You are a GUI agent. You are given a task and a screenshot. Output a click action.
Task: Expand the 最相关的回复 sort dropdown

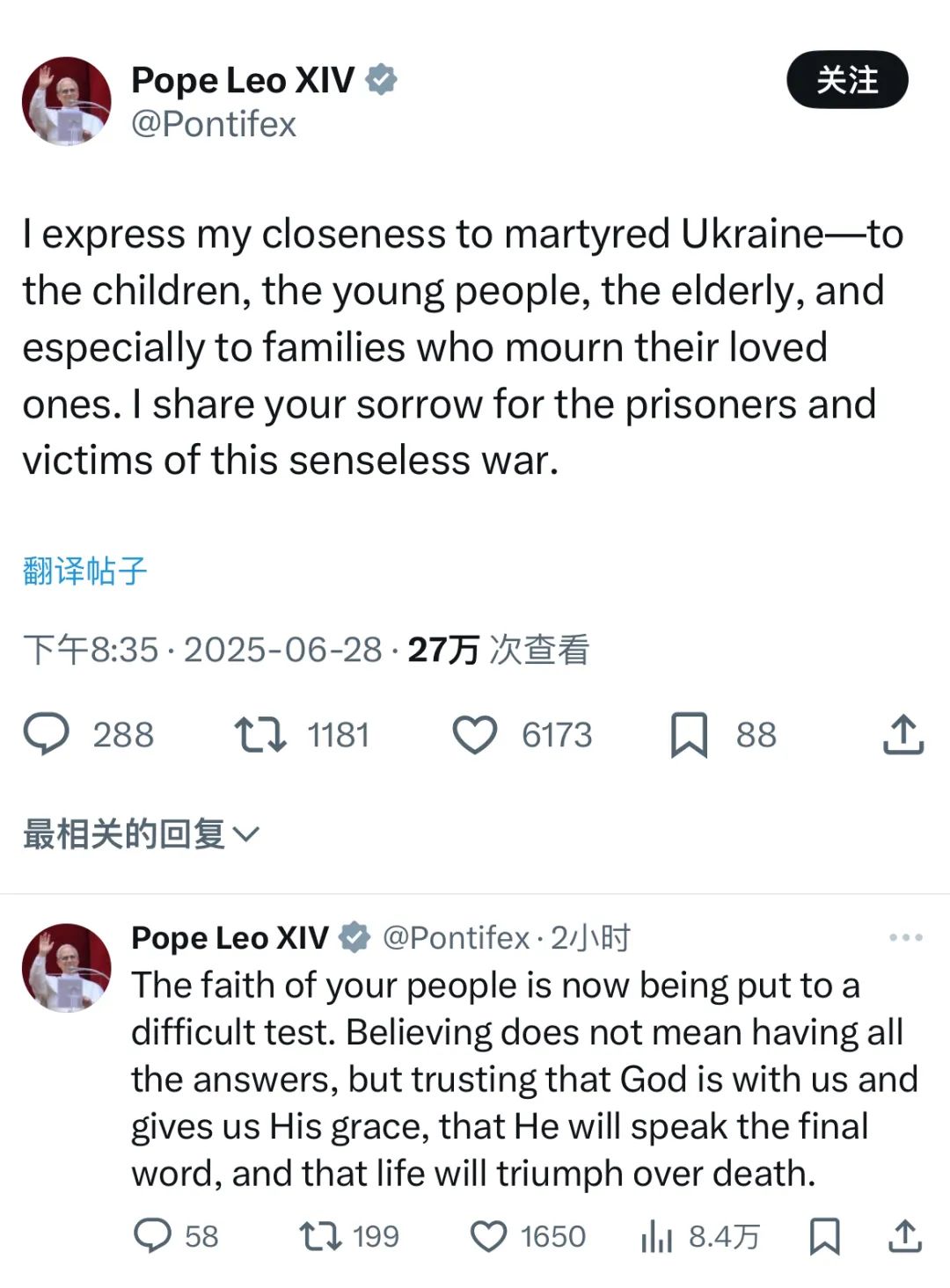[x=141, y=833]
